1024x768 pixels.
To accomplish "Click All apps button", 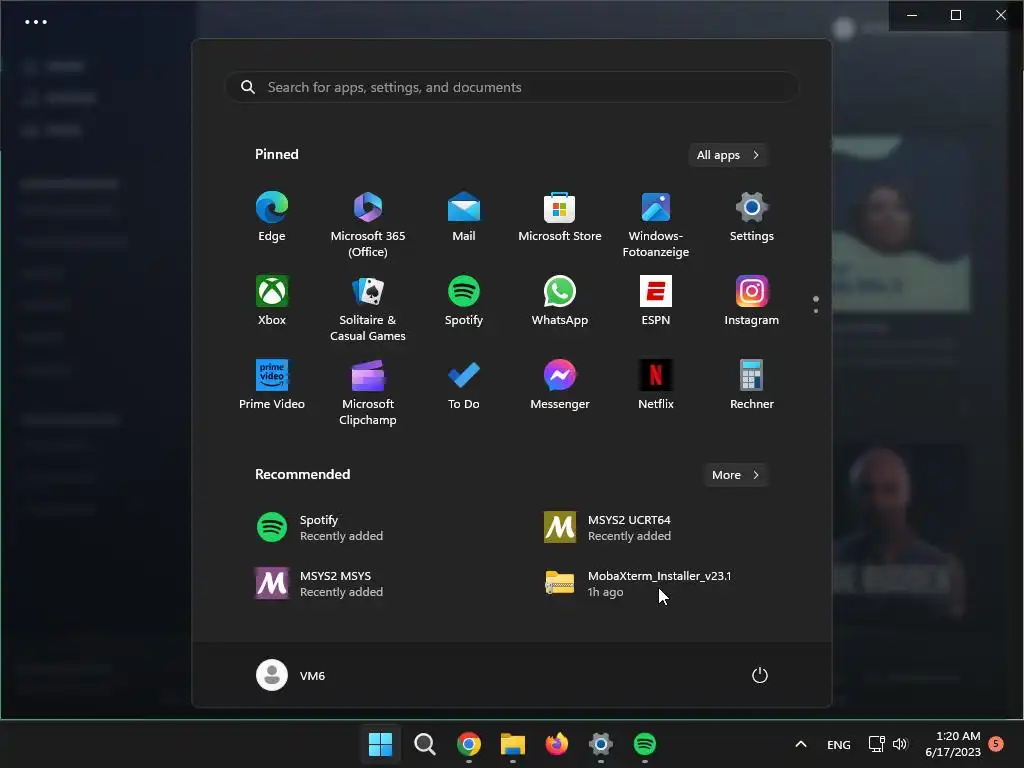I will click(x=728, y=155).
